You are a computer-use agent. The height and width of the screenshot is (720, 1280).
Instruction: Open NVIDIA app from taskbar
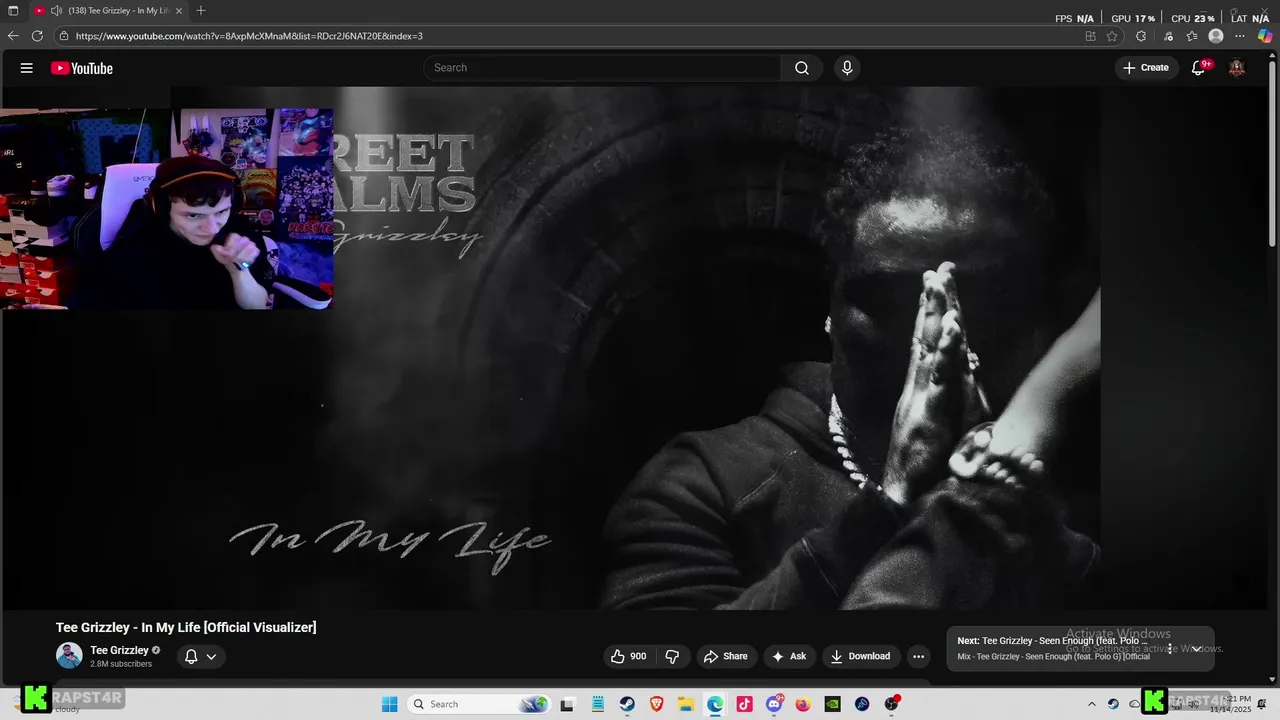tap(832, 704)
